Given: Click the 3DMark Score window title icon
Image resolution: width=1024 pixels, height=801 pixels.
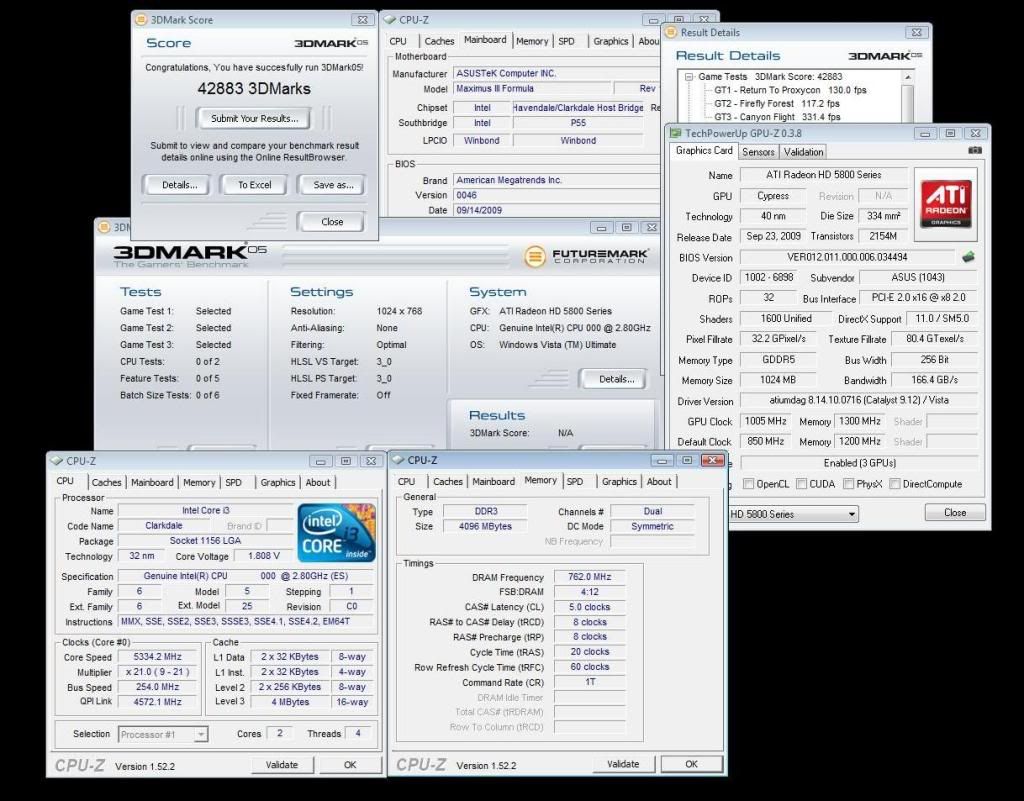Looking at the screenshot, I should 140,20.
